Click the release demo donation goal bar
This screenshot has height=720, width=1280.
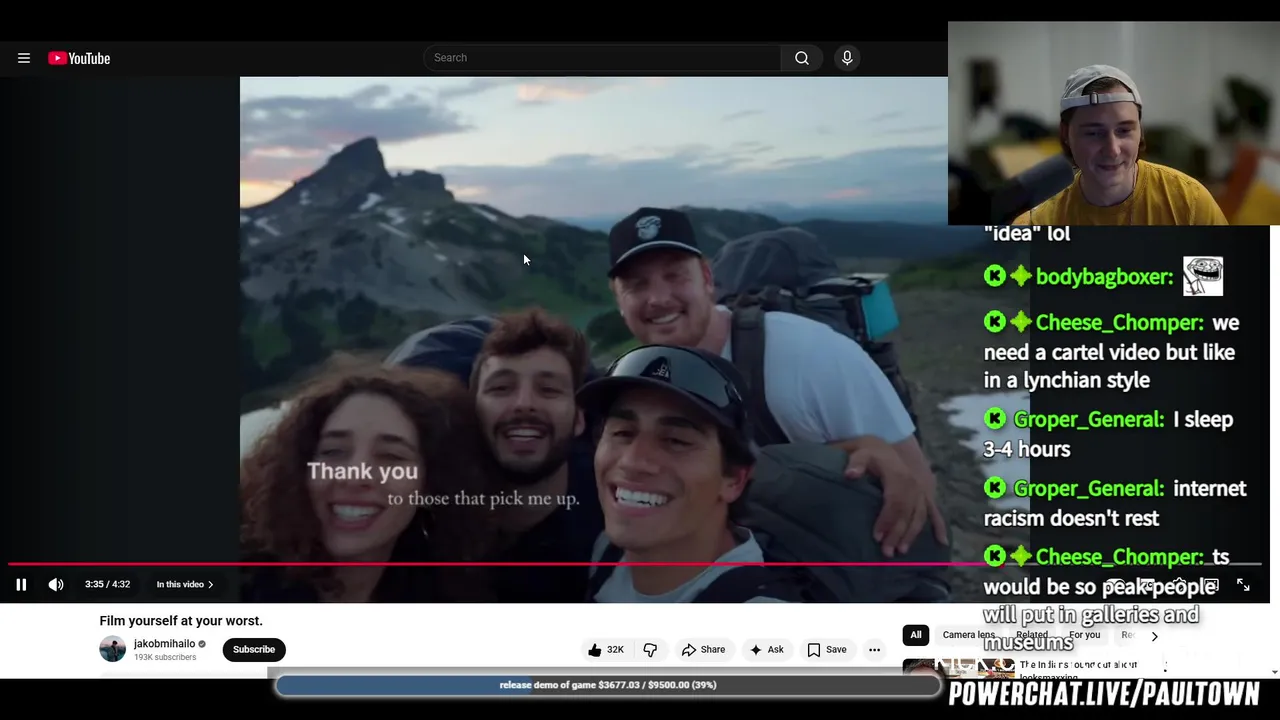pyautogui.click(x=608, y=685)
